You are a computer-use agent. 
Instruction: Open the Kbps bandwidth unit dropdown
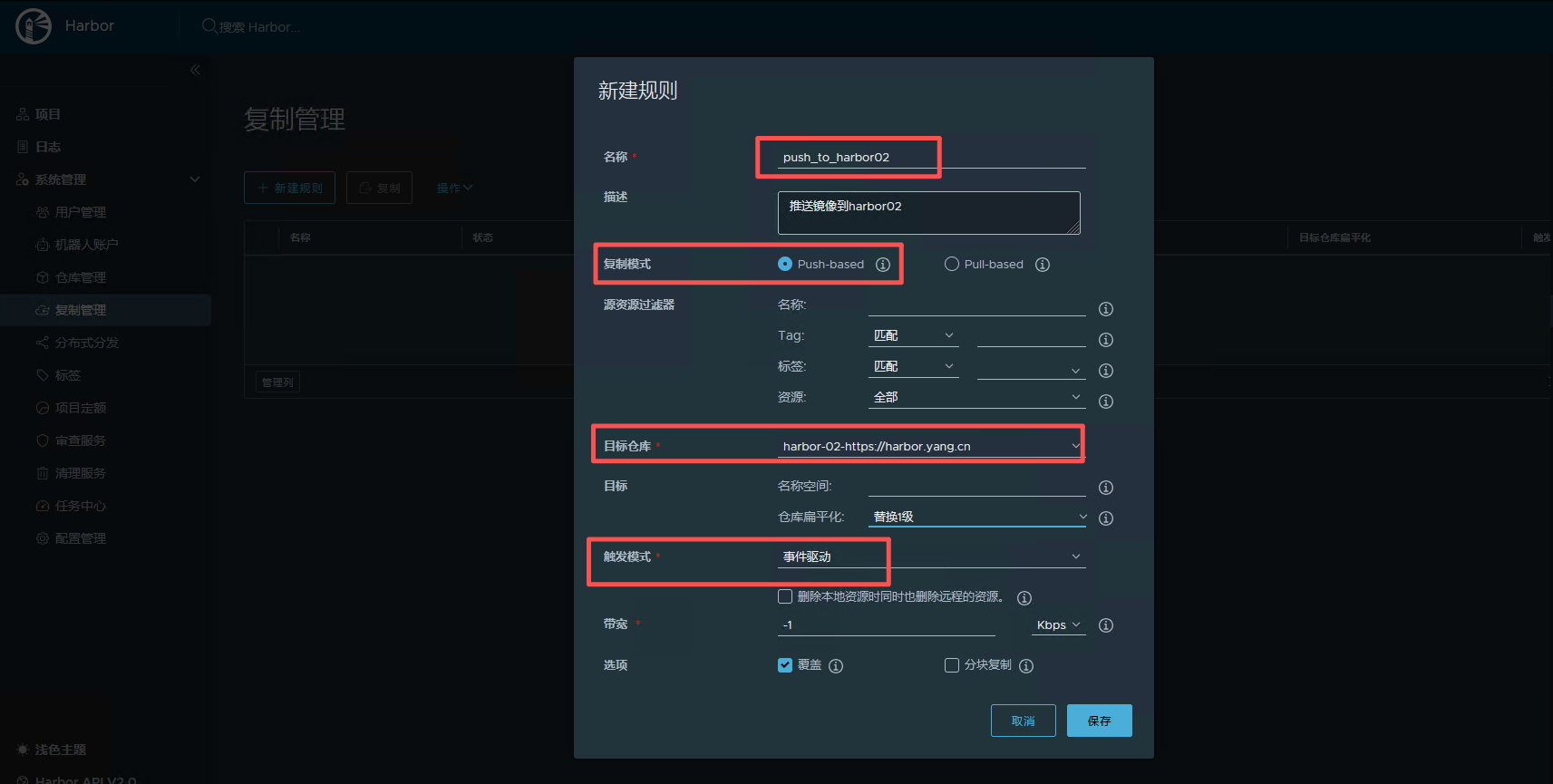click(1058, 625)
